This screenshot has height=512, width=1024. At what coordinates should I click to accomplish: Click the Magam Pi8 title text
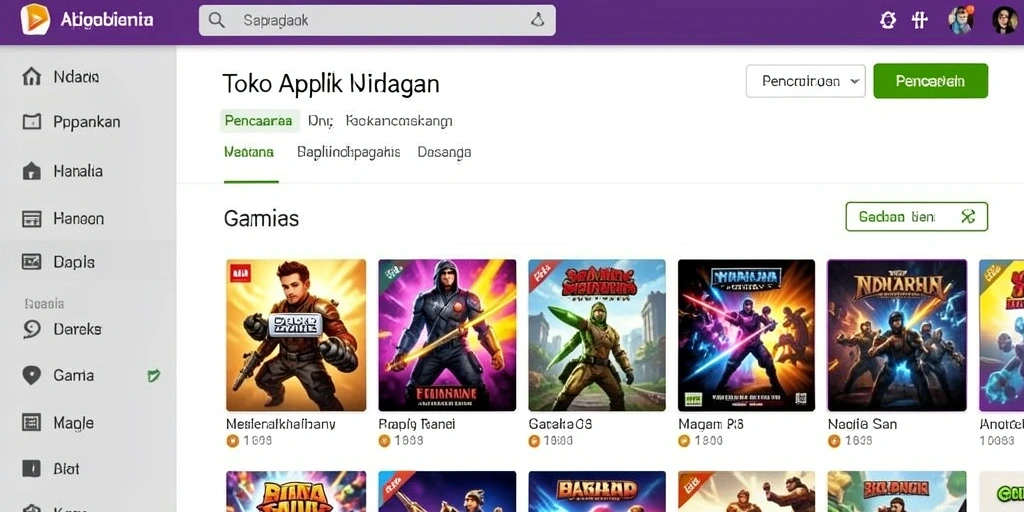tap(711, 424)
